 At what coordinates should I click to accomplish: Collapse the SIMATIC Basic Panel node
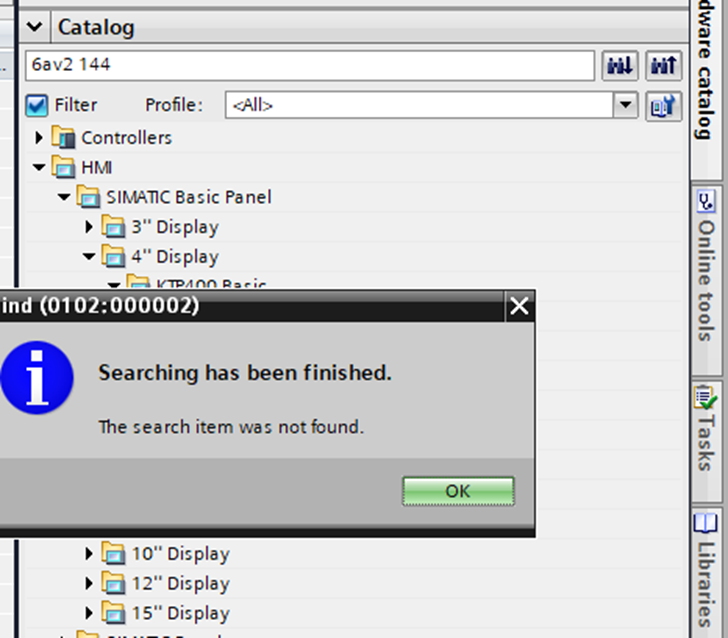pyautogui.click(x=64, y=197)
